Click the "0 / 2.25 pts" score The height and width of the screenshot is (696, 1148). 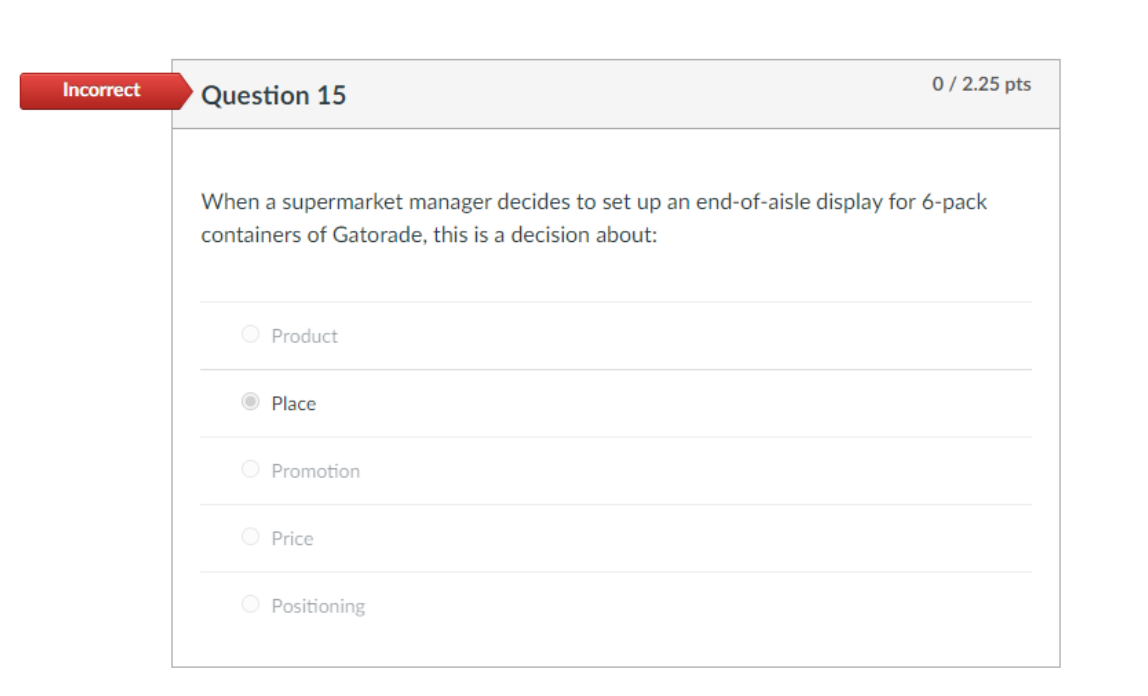pyautogui.click(x=981, y=84)
